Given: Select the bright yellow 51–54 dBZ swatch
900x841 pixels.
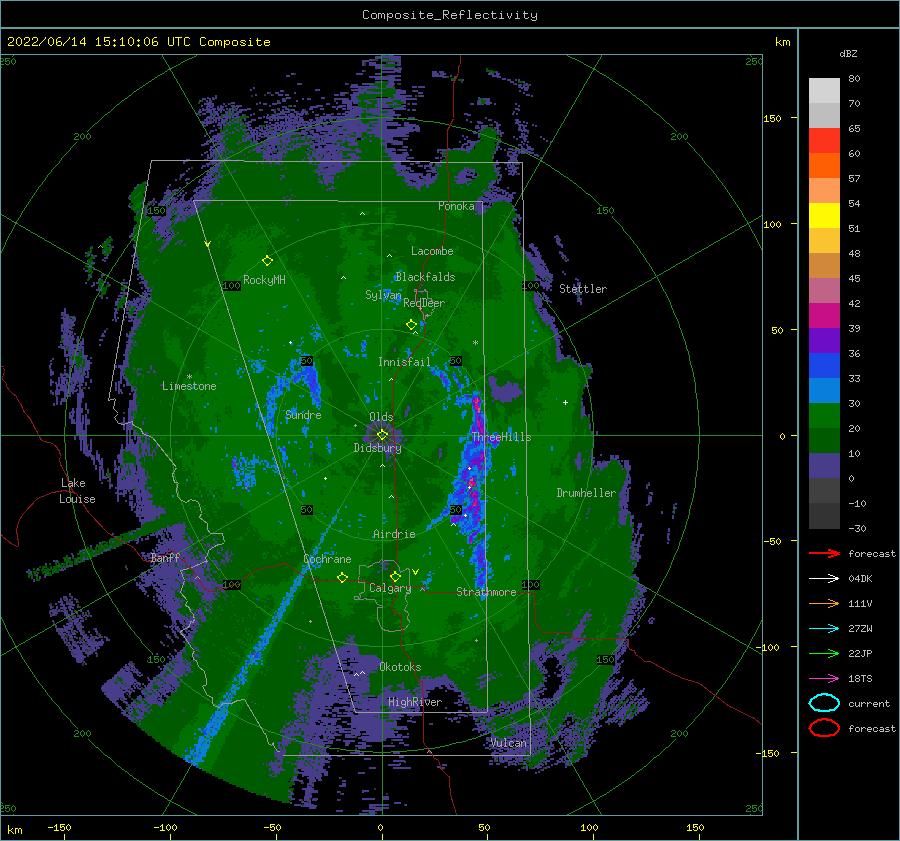Looking at the screenshot, I should [824, 216].
